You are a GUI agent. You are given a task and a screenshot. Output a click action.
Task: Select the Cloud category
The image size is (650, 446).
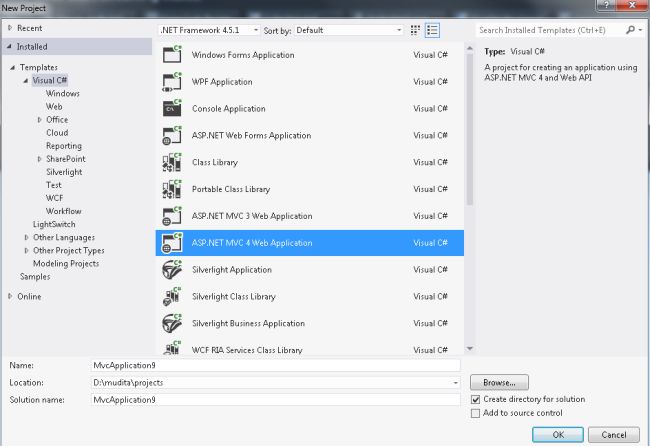[x=57, y=133]
